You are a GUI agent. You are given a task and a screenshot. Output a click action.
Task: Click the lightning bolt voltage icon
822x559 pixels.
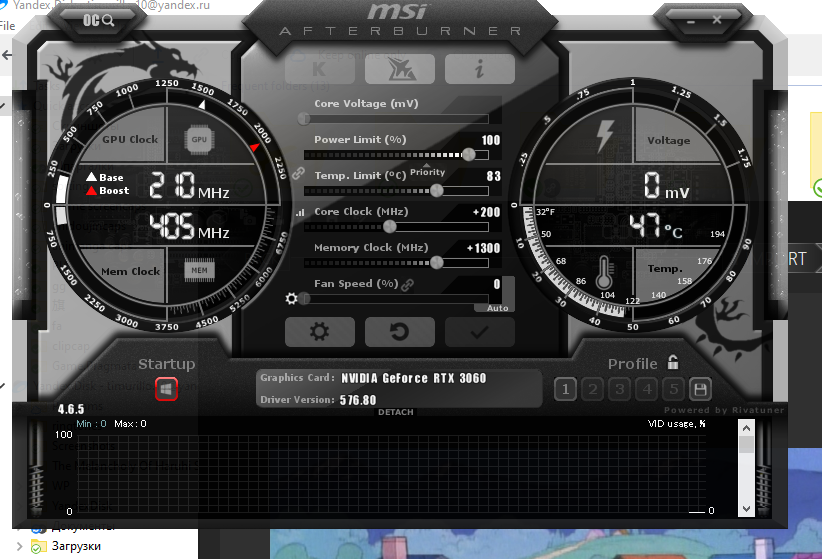tap(605, 136)
